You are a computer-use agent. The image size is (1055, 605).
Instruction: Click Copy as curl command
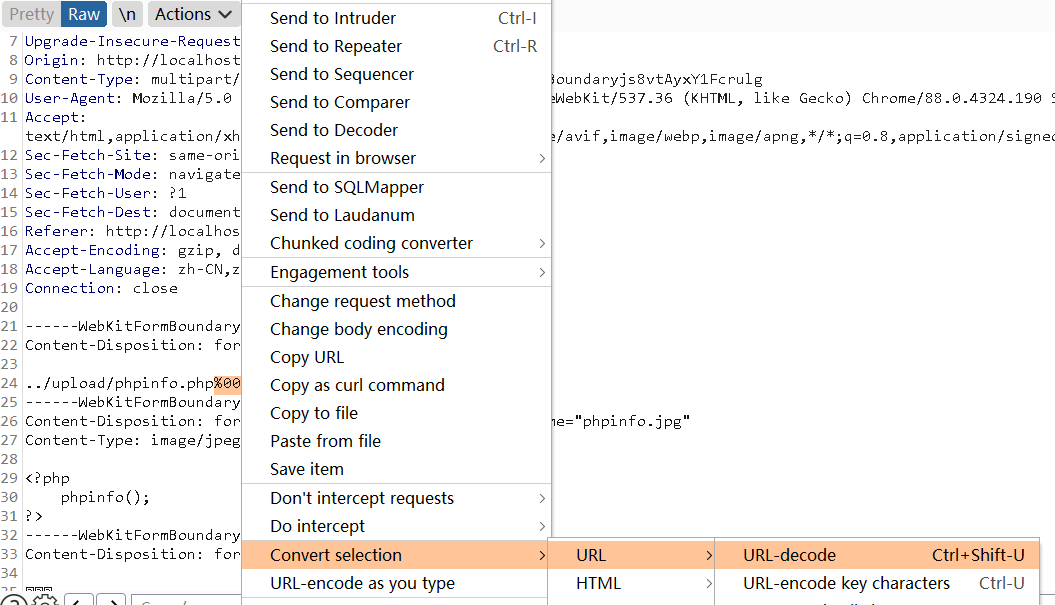[x=357, y=385]
